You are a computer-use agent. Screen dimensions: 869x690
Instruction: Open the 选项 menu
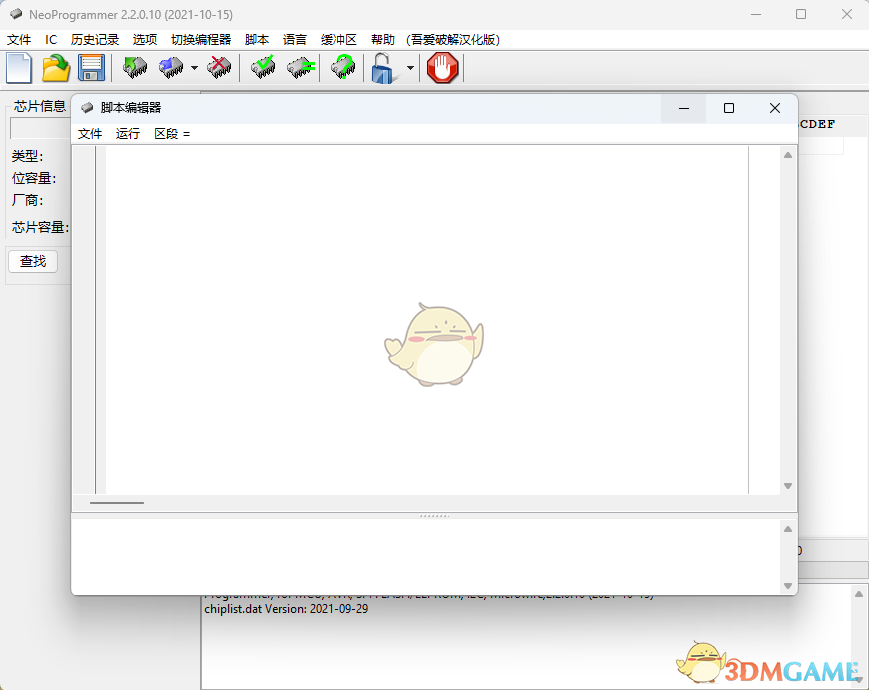pyautogui.click(x=144, y=39)
